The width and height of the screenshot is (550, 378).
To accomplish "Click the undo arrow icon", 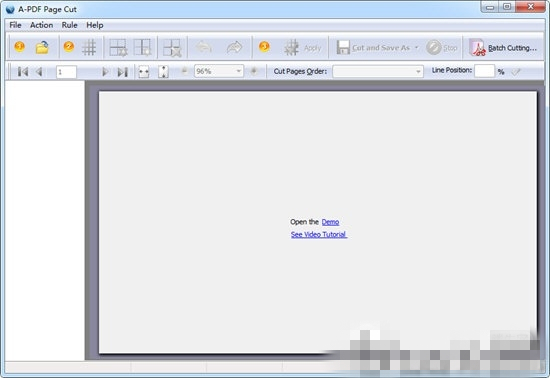I will tap(204, 47).
